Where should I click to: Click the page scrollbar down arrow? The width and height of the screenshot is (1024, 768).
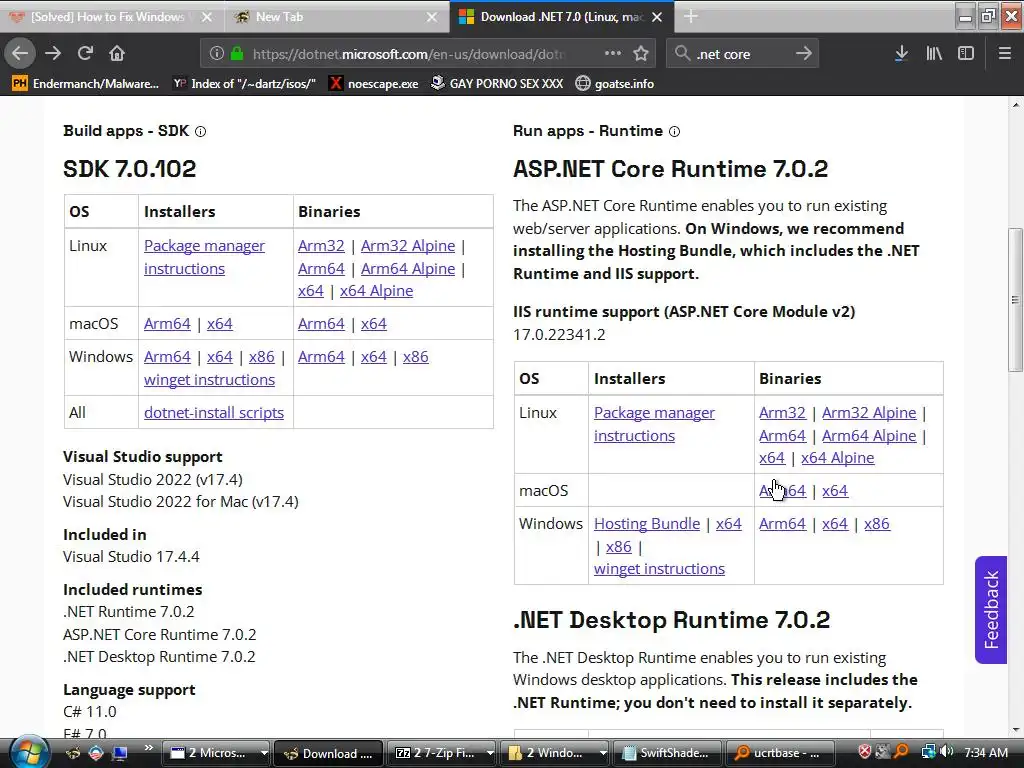click(1016, 729)
